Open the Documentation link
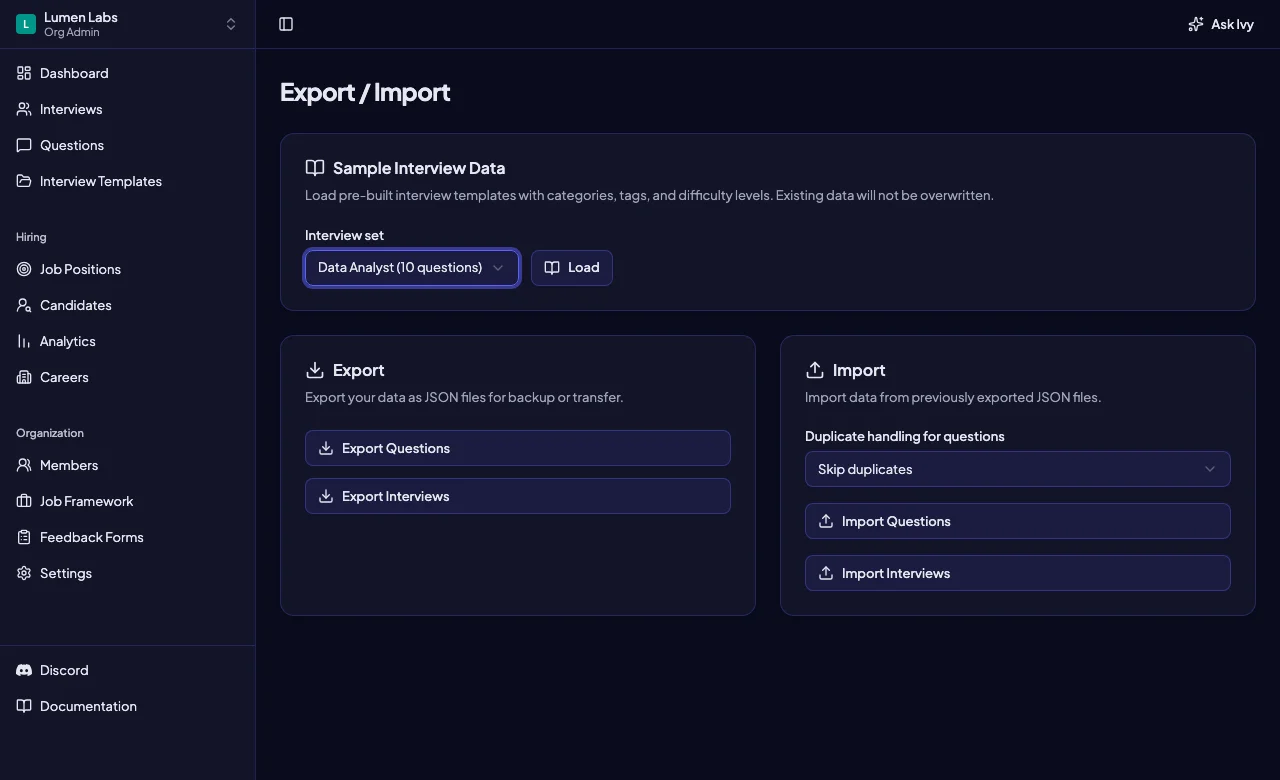 [128, 706]
